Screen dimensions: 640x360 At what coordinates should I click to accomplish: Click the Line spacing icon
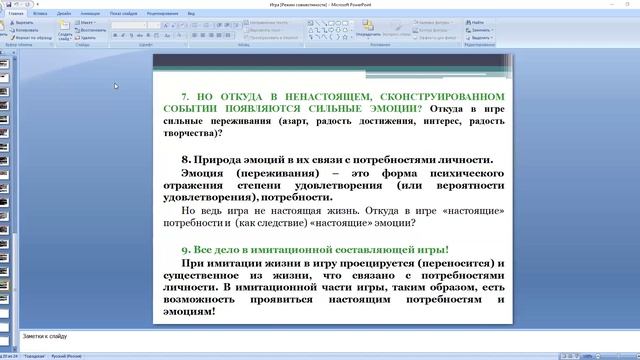(237, 25)
